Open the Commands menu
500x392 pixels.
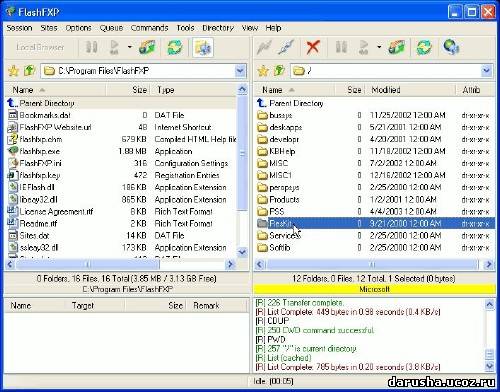tap(149, 28)
